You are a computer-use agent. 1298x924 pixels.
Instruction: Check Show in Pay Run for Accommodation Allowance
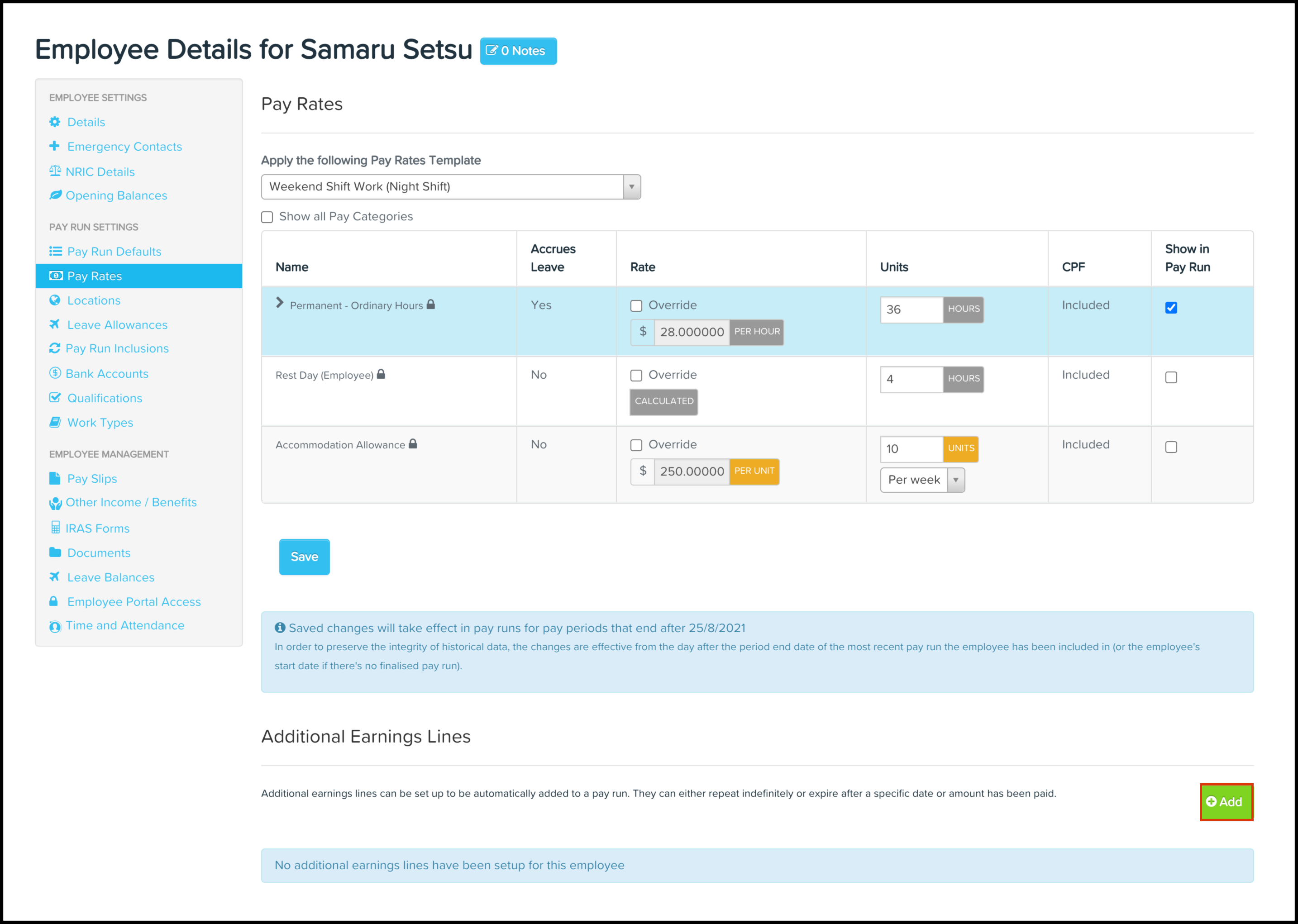(x=1171, y=447)
